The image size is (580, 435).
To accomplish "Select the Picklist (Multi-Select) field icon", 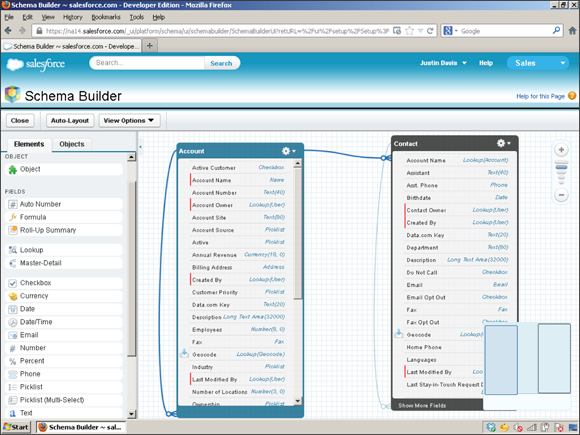I will pos(13,400).
